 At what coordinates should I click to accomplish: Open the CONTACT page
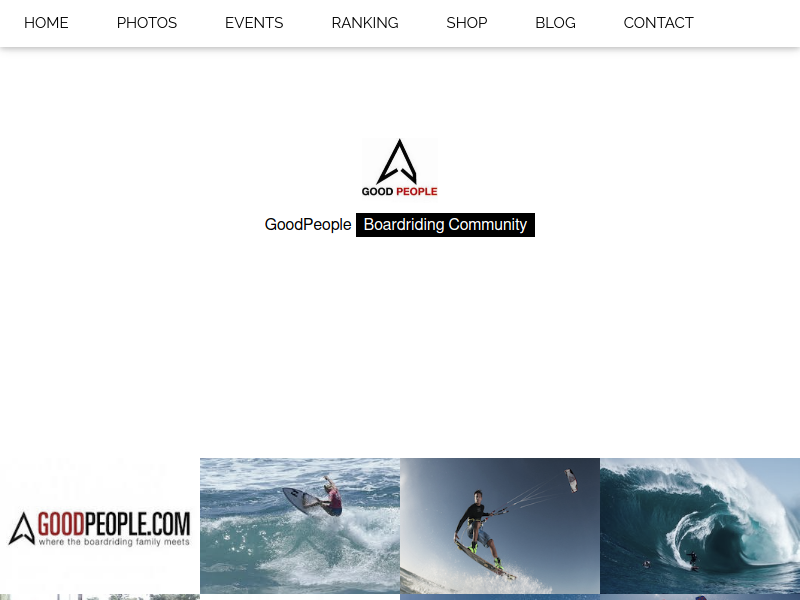[x=658, y=23]
